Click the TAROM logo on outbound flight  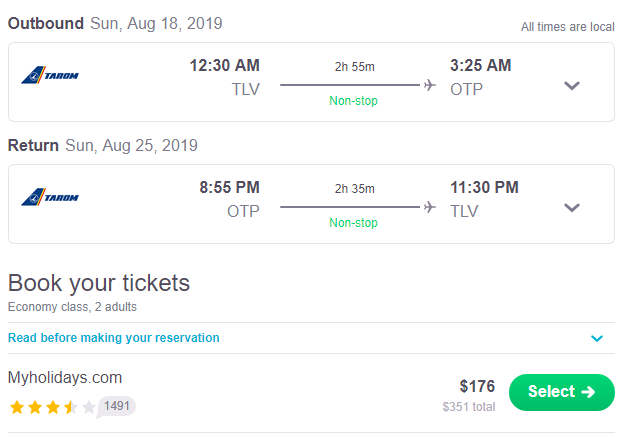click(x=50, y=75)
